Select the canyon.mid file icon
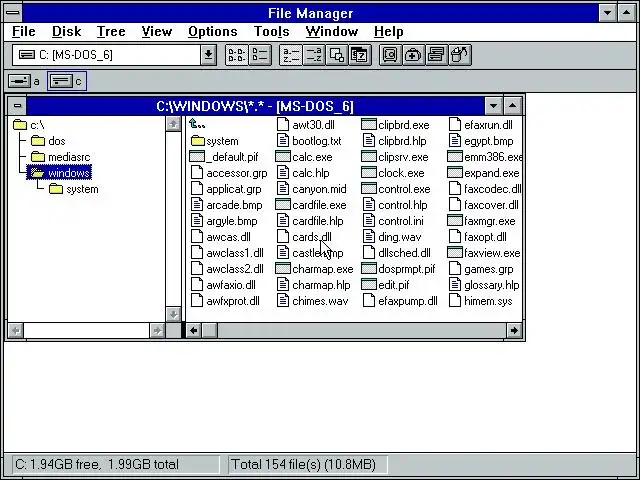Viewport: 640px width, 480px height. tap(283, 189)
